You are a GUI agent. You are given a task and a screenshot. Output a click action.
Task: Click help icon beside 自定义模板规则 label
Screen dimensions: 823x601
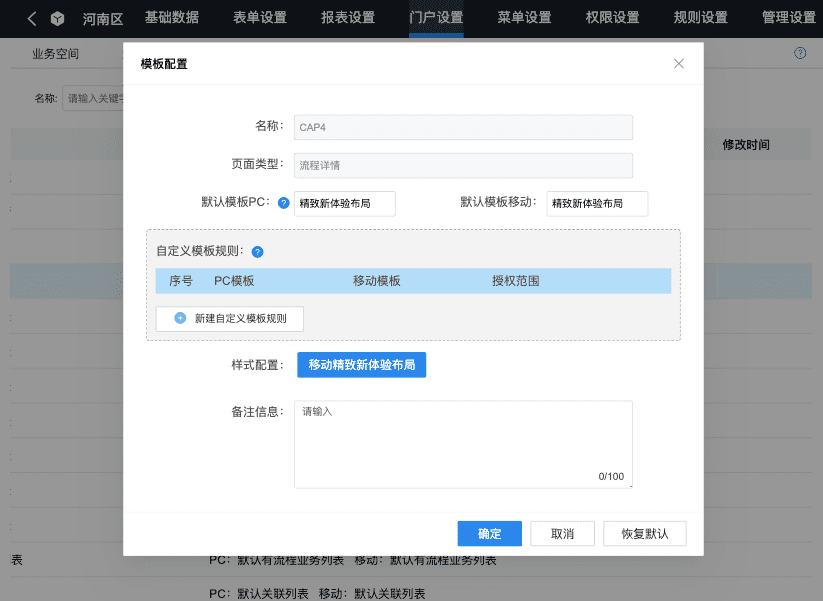point(257,252)
